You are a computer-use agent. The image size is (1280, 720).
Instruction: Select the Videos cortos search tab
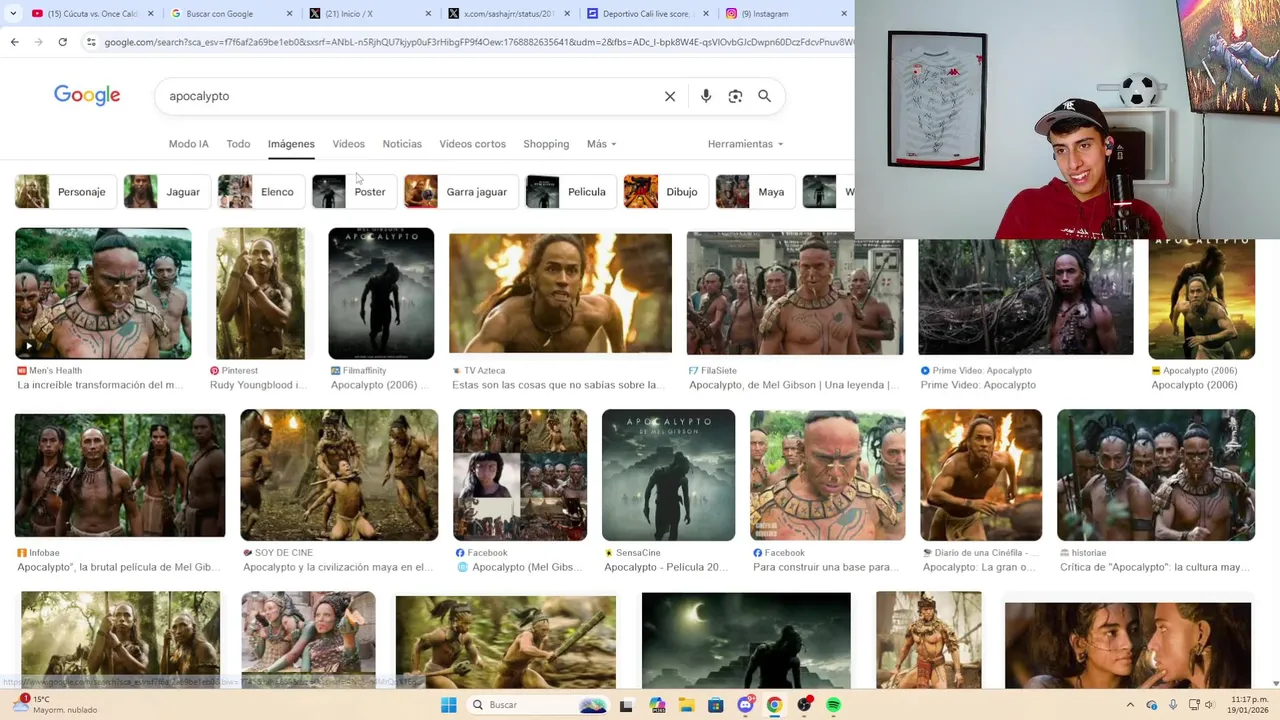click(472, 144)
